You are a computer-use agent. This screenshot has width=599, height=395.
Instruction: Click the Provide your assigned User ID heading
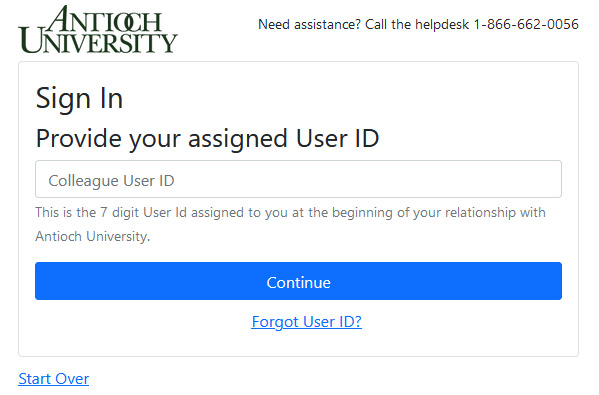207,139
